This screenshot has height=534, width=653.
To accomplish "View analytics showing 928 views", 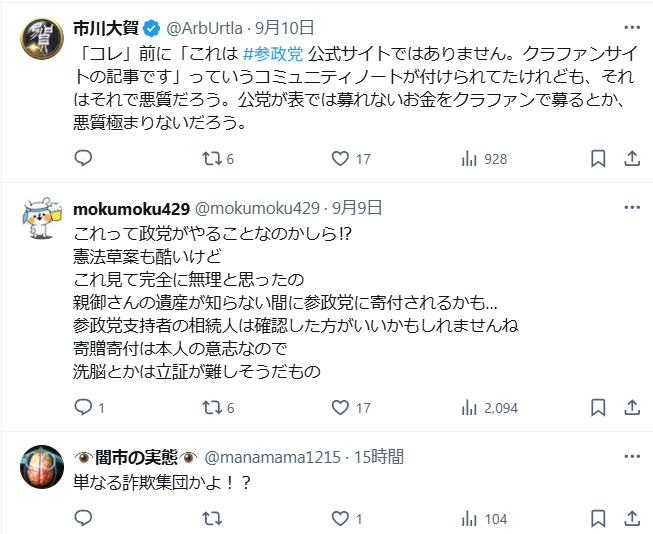I will 469,159.
